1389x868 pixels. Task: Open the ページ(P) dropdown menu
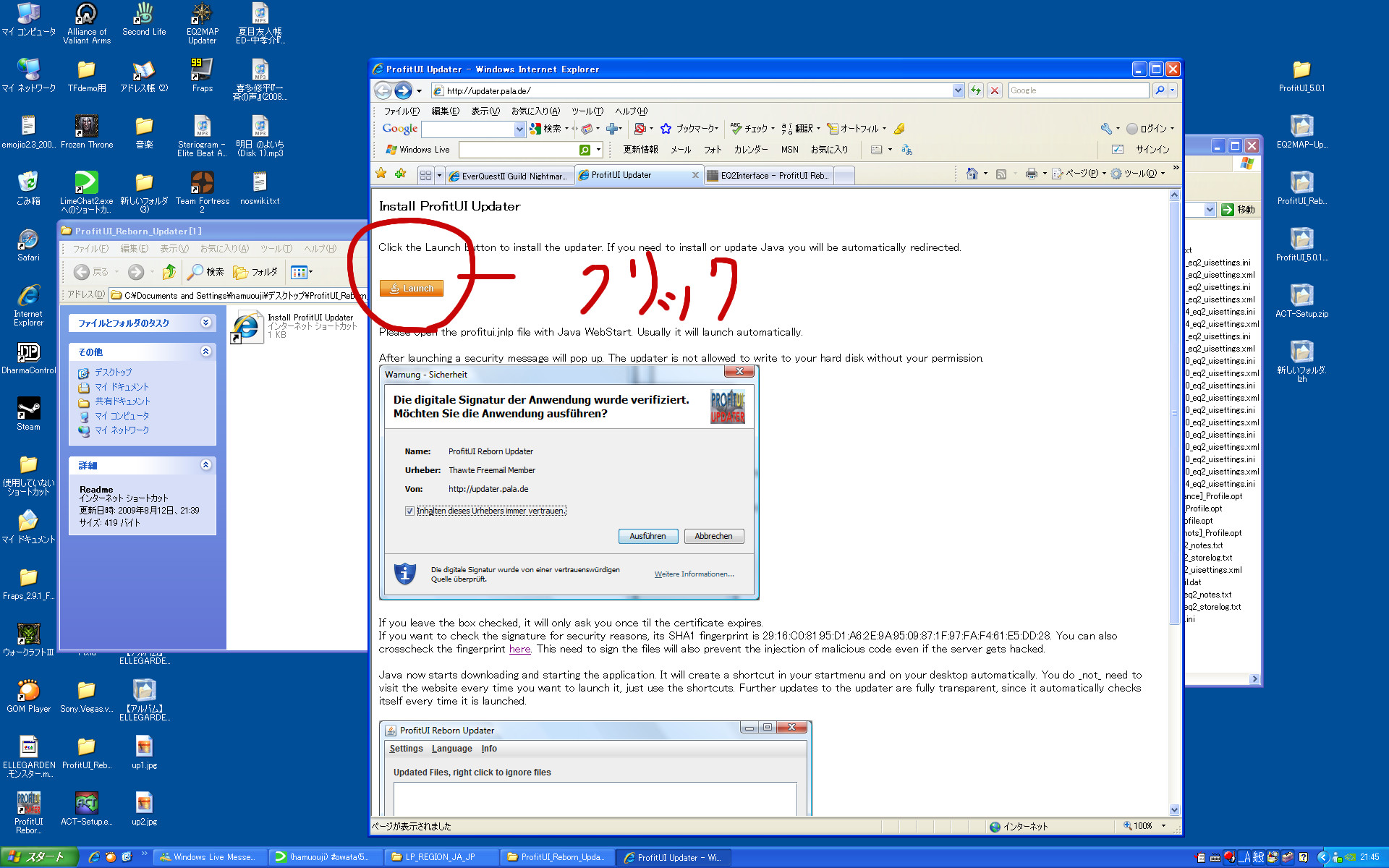(1079, 174)
